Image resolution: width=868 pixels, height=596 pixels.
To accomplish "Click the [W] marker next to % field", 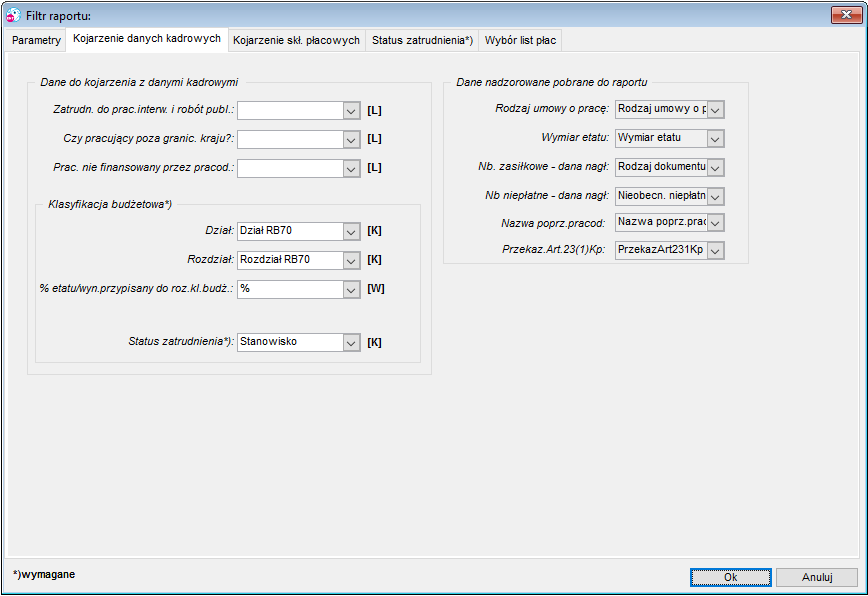I will coord(375,288).
